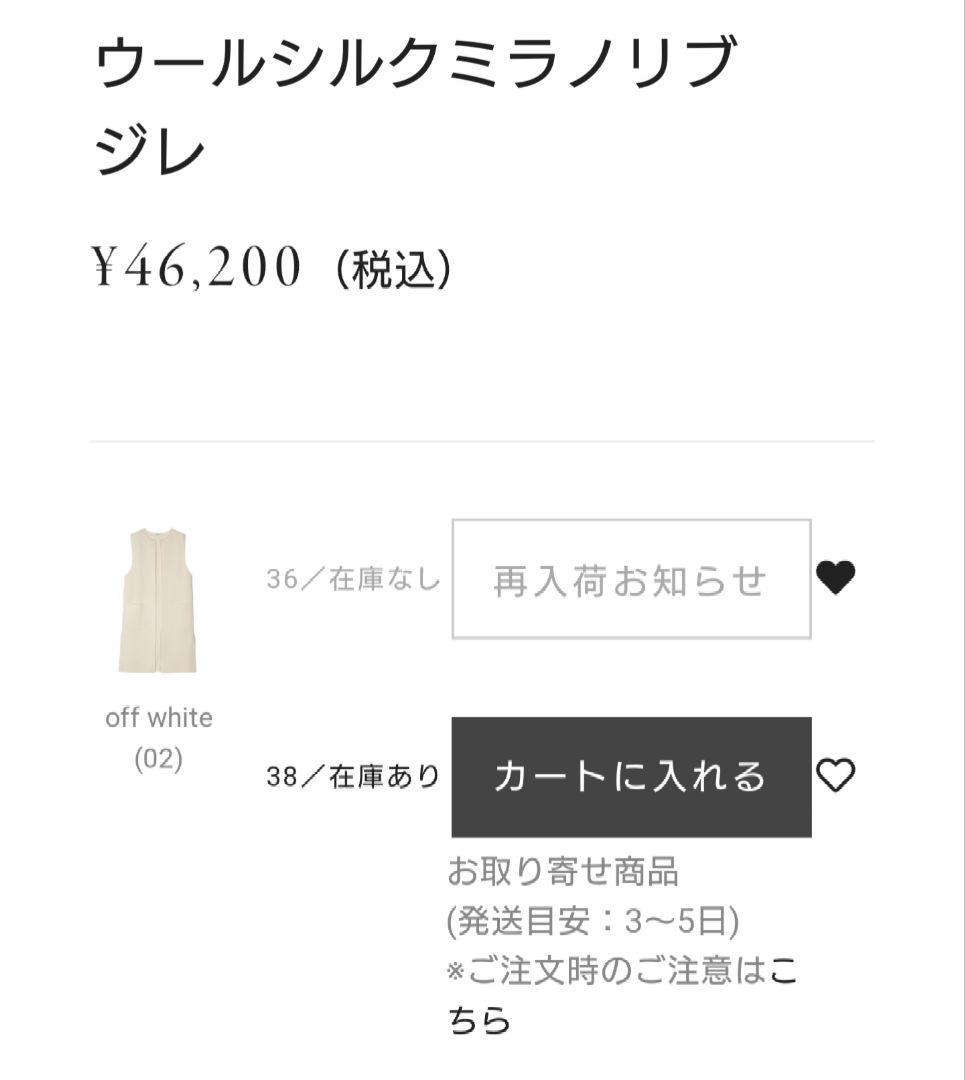Click the 再入荷お知らせ restock notification button
The image size is (965, 1080).
(x=631, y=579)
